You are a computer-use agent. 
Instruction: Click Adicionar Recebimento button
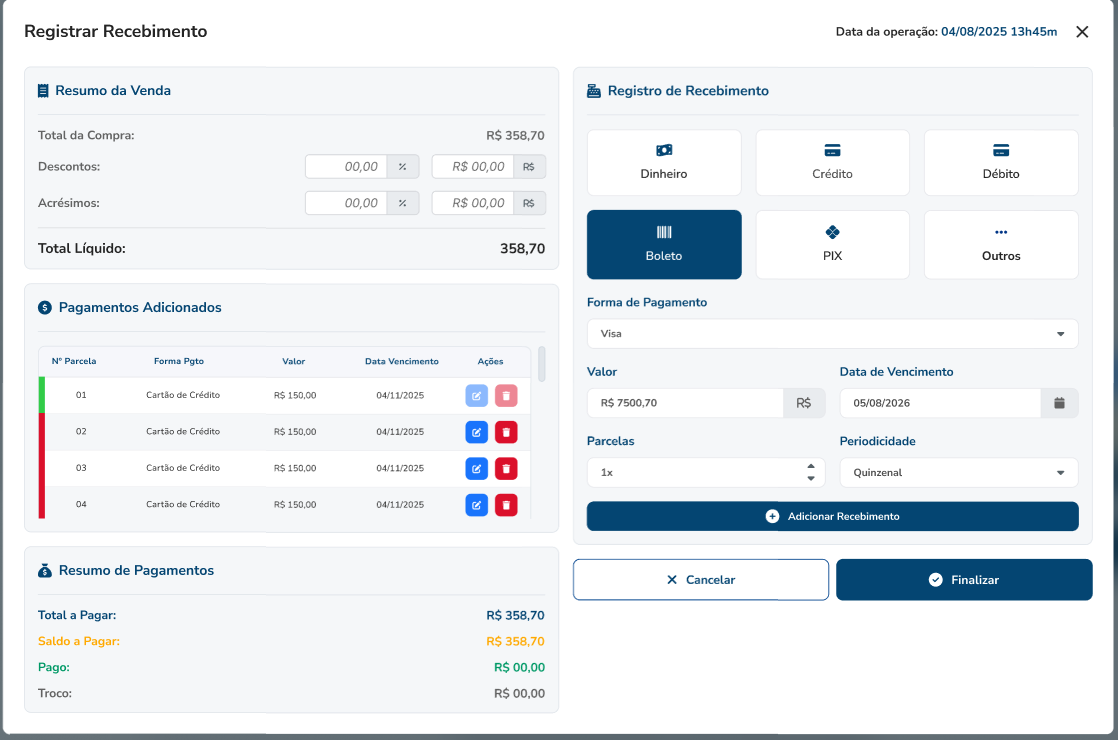pyautogui.click(x=832, y=517)
